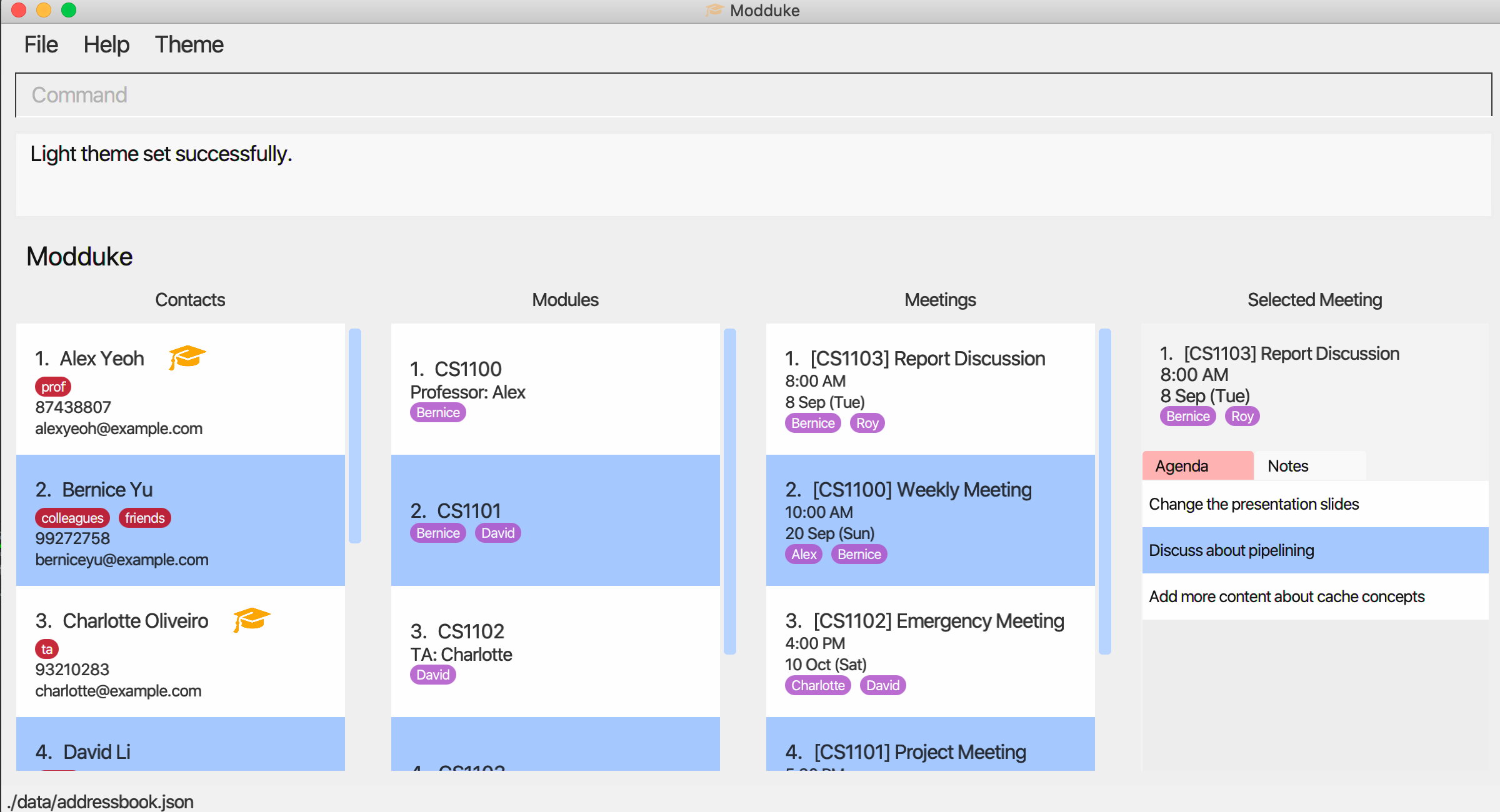The width and height of the screenshot is (1500, 812).
Task: Click Professor: Alex text in CS1100
Action: pos(467,392)
